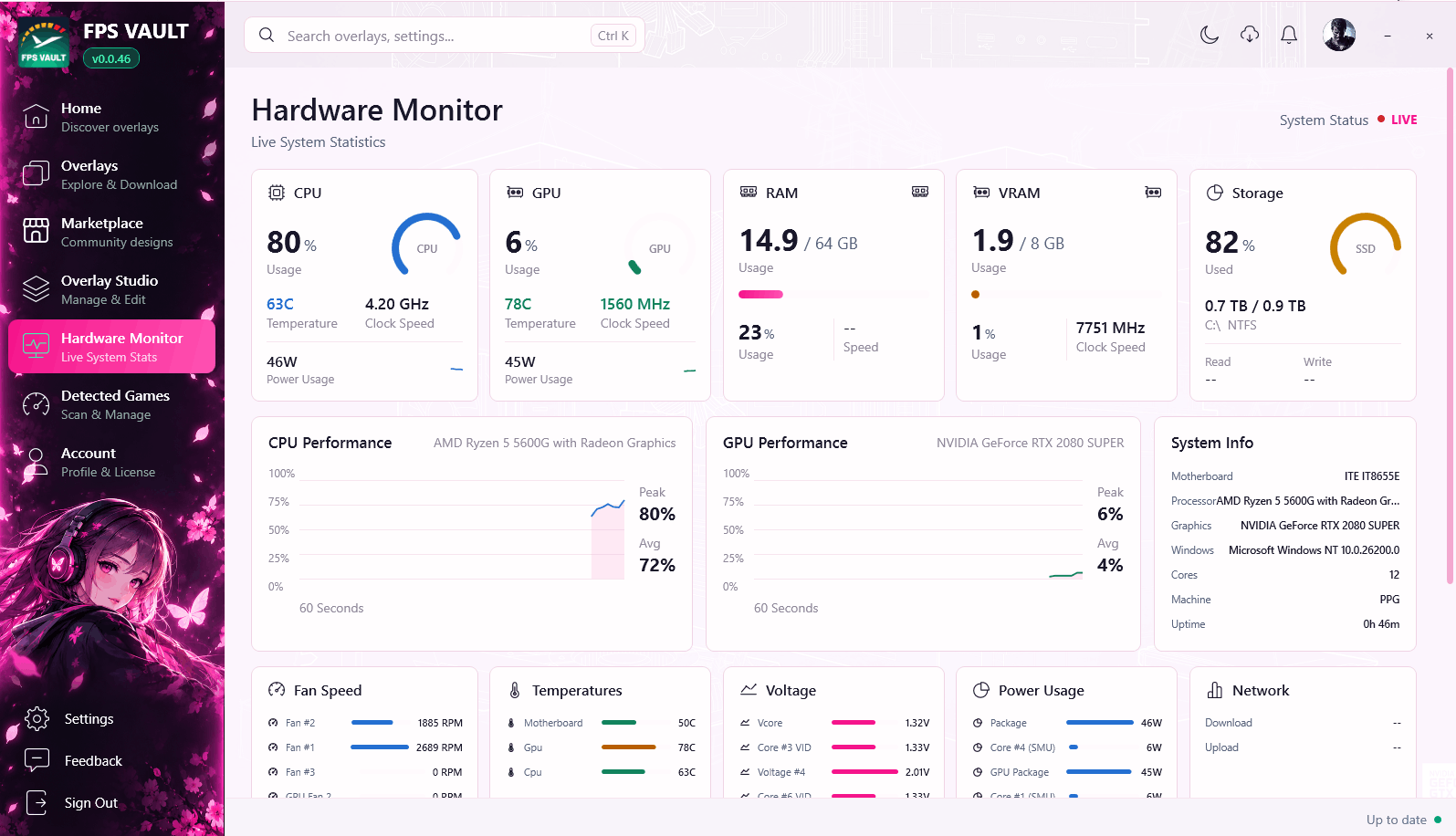Image resolution: width=1456 pixels, height=836 pixels.
Task: Open the user profile avatar
Action: tap(1339, 35)
